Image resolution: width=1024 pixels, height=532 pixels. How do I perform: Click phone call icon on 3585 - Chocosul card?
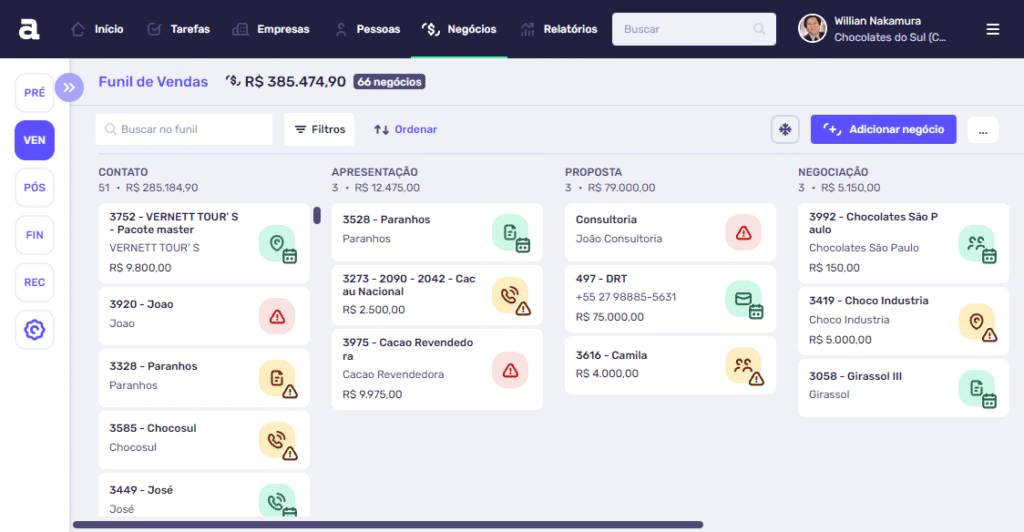[278, 441]
